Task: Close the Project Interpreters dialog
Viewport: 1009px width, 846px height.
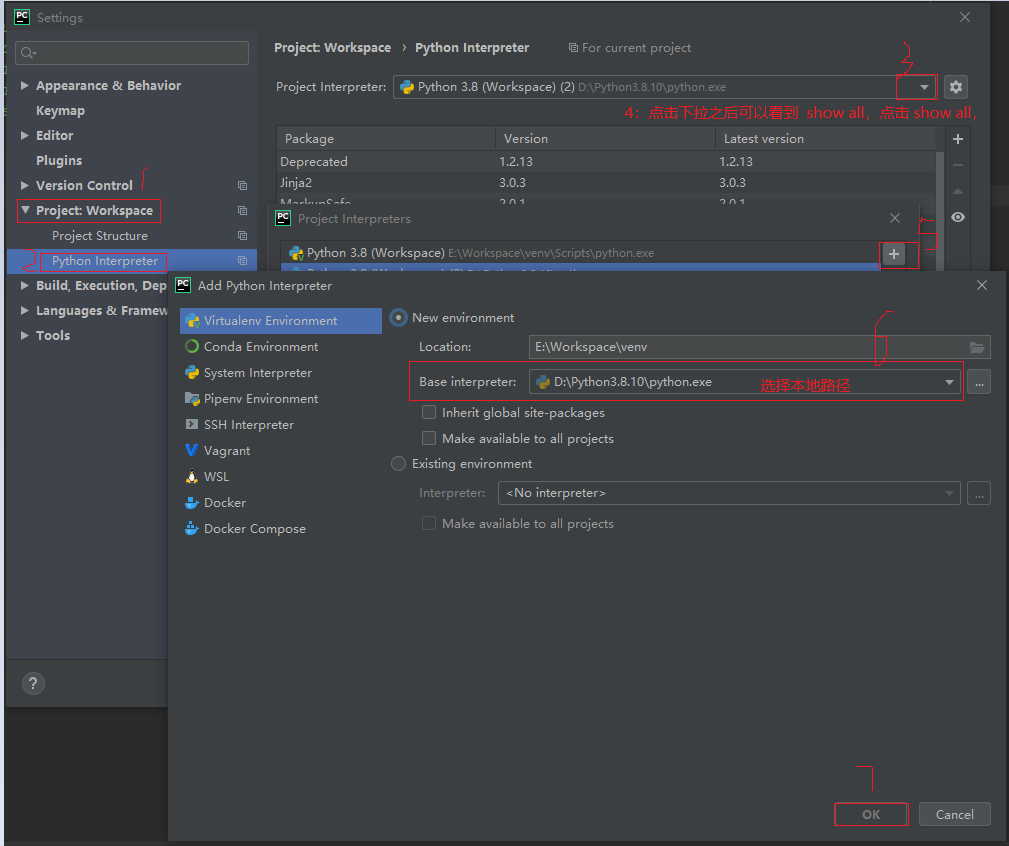Action: tap(894, 218)
